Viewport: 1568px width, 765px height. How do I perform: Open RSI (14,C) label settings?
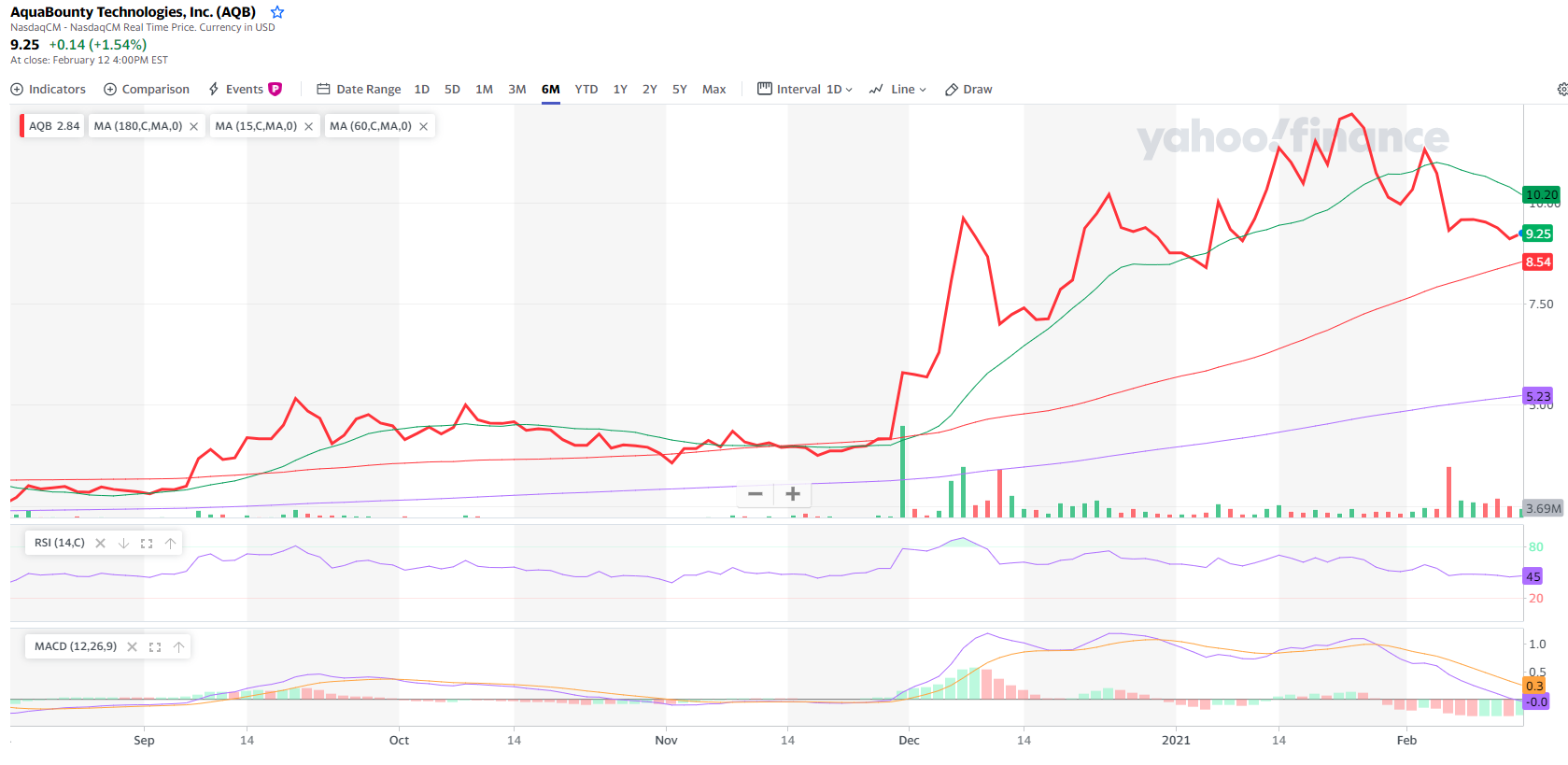(x=60, y=543)
